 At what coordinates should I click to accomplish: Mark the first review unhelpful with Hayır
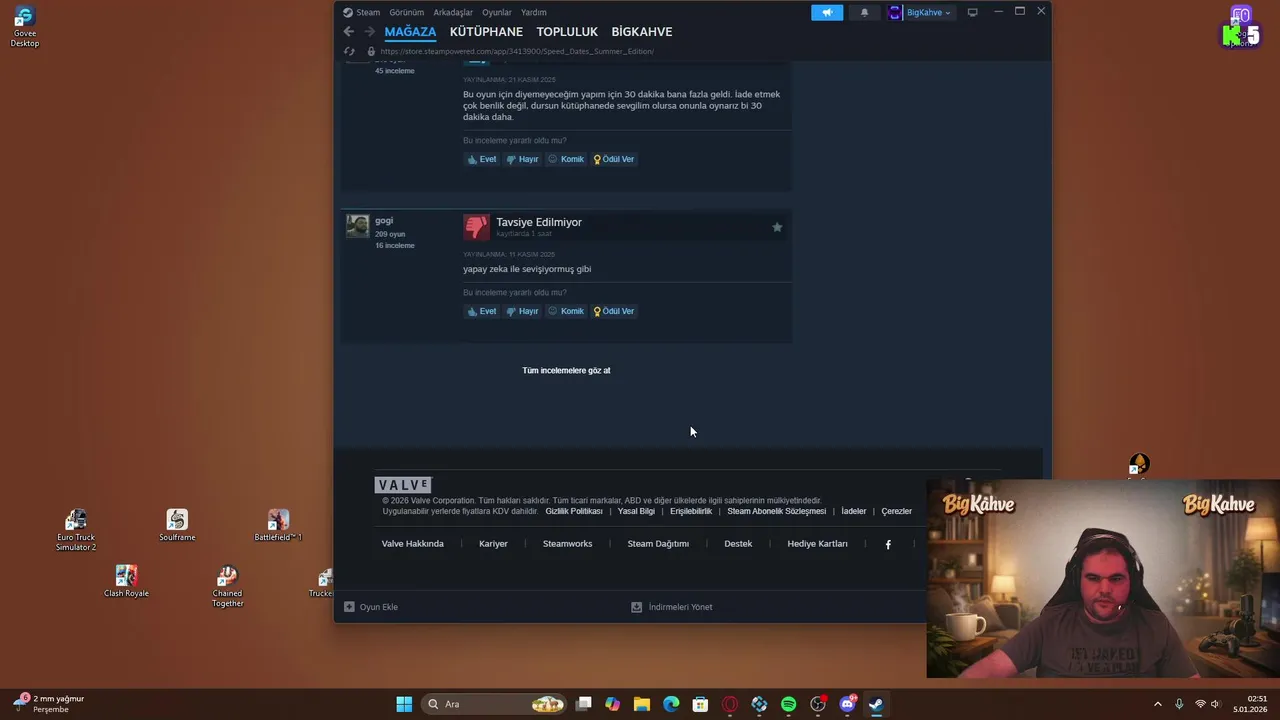tap(523, 159)
